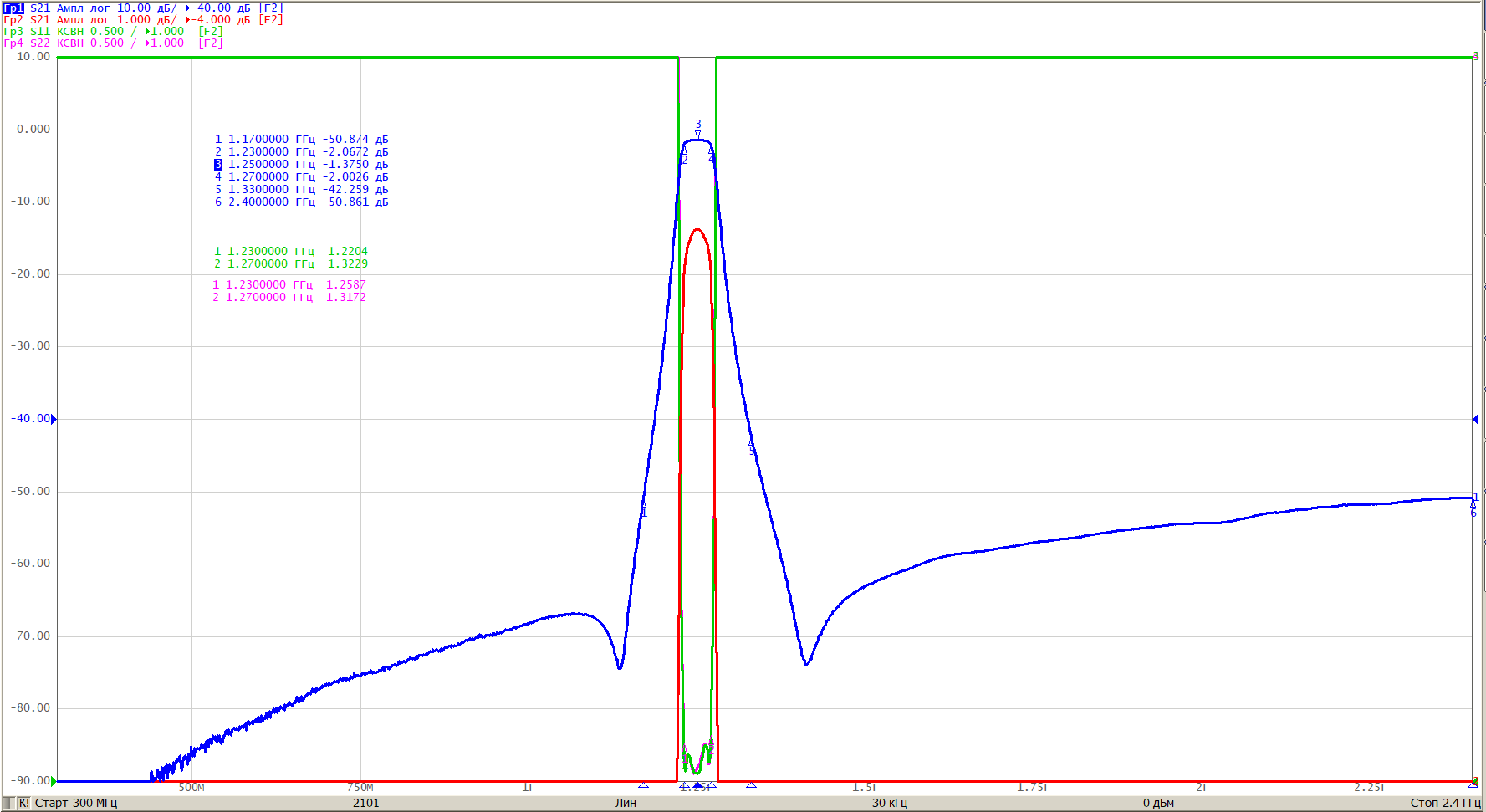Click the 30 кГц IF bandwidth field
1486x812 pixels.
point(889,803)
